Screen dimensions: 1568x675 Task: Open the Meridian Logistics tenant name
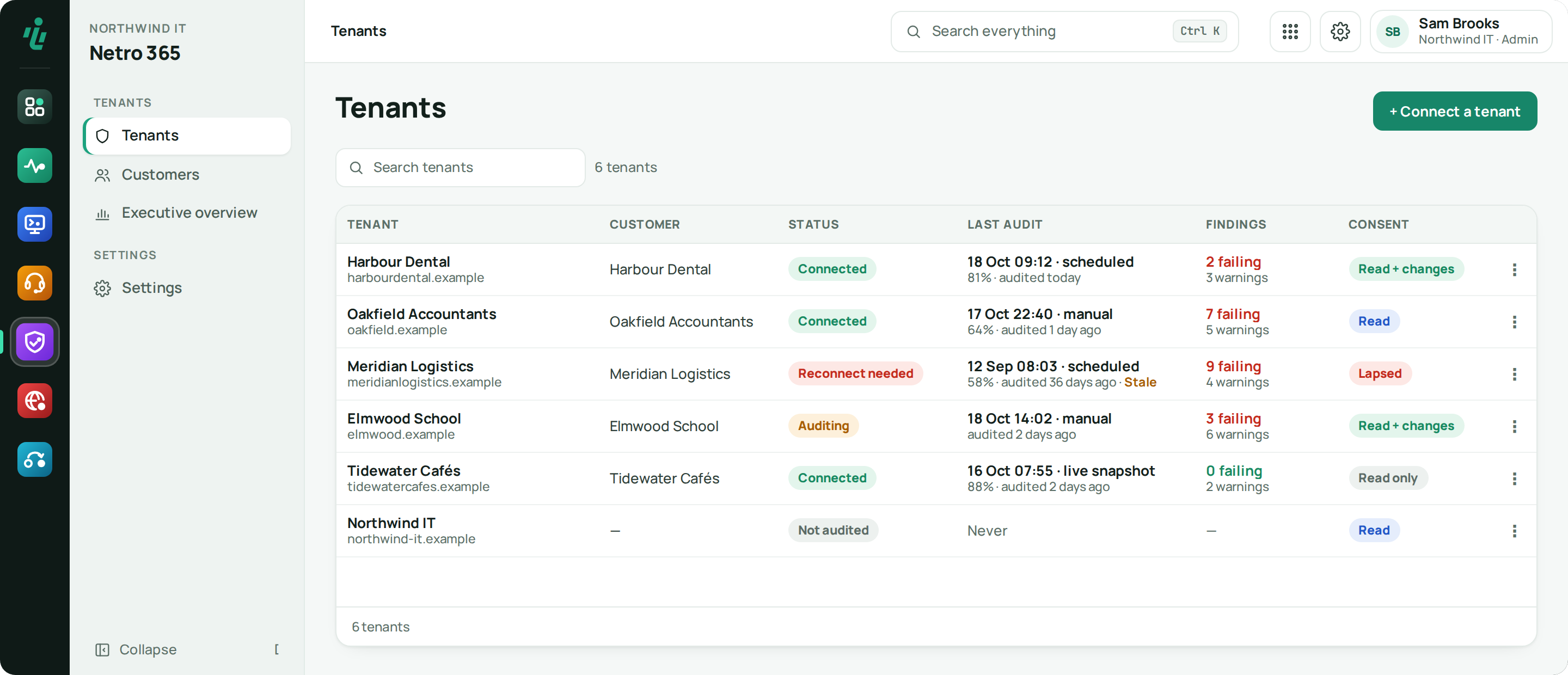[409, 367]
